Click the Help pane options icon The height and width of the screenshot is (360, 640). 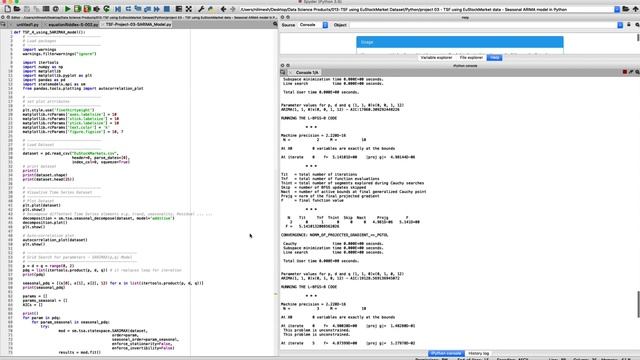tap(637, 25)
